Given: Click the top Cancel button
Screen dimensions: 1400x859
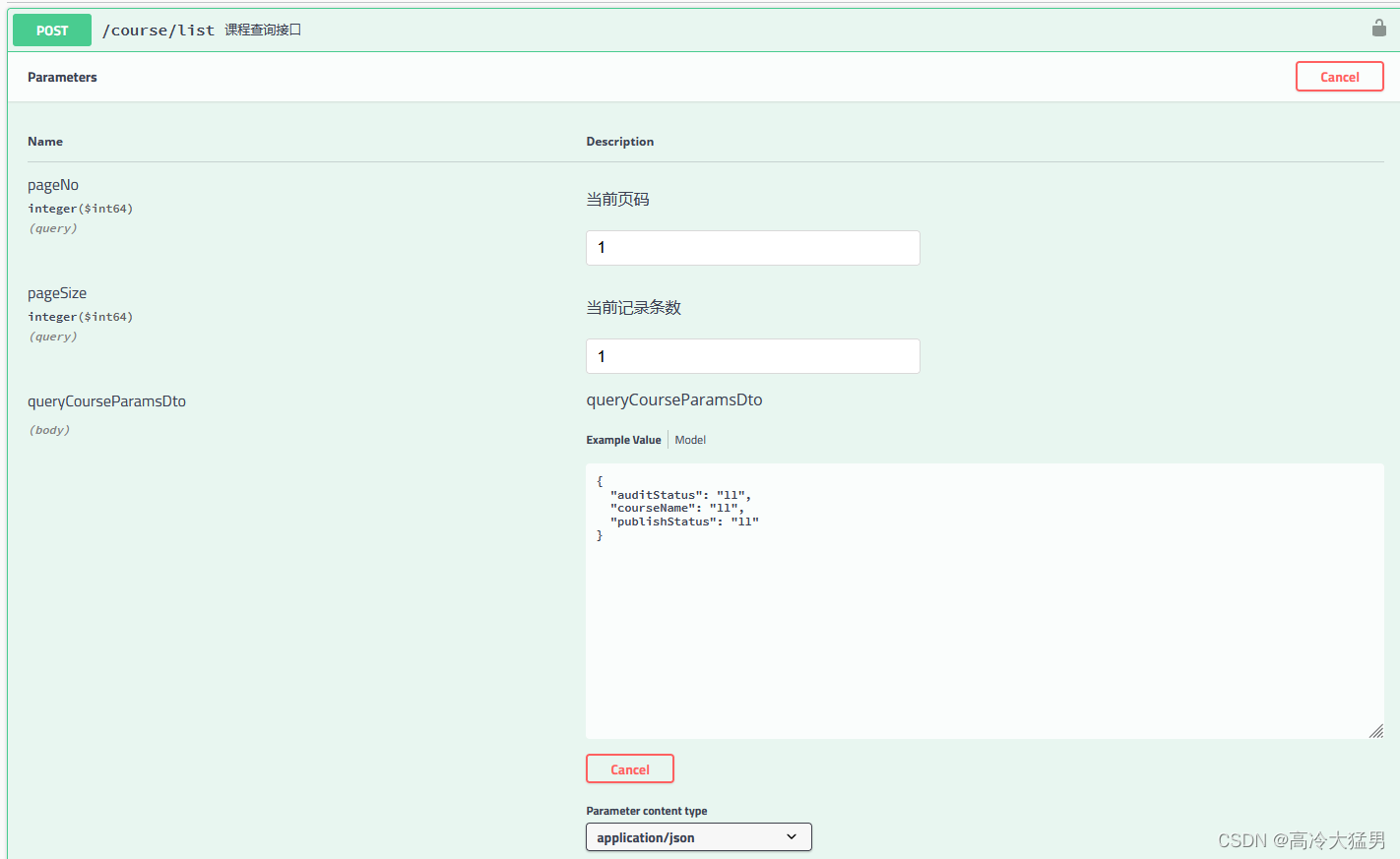Looking at the screenshot, I should click(1339, 76).
